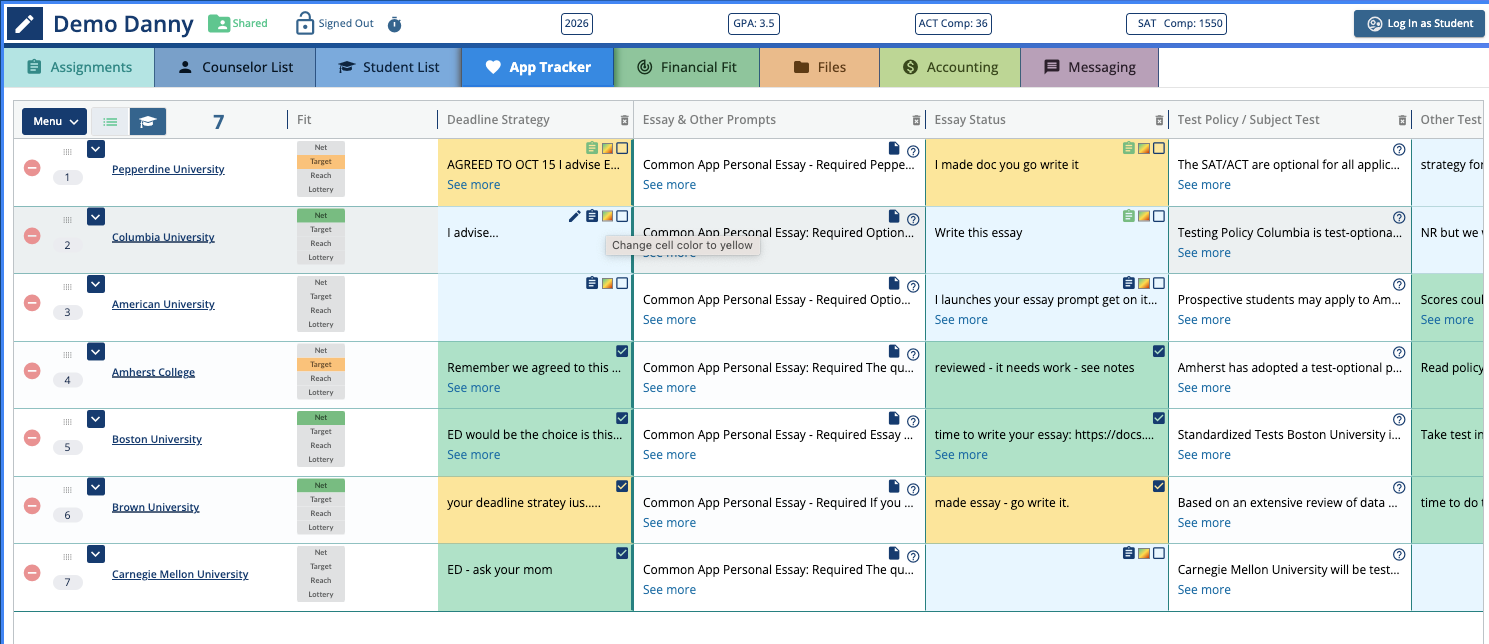The width and height of the screenshot is (1489, 644).
Task: Remove Pepperdine University with red minus icon
Action: [32, 168]
